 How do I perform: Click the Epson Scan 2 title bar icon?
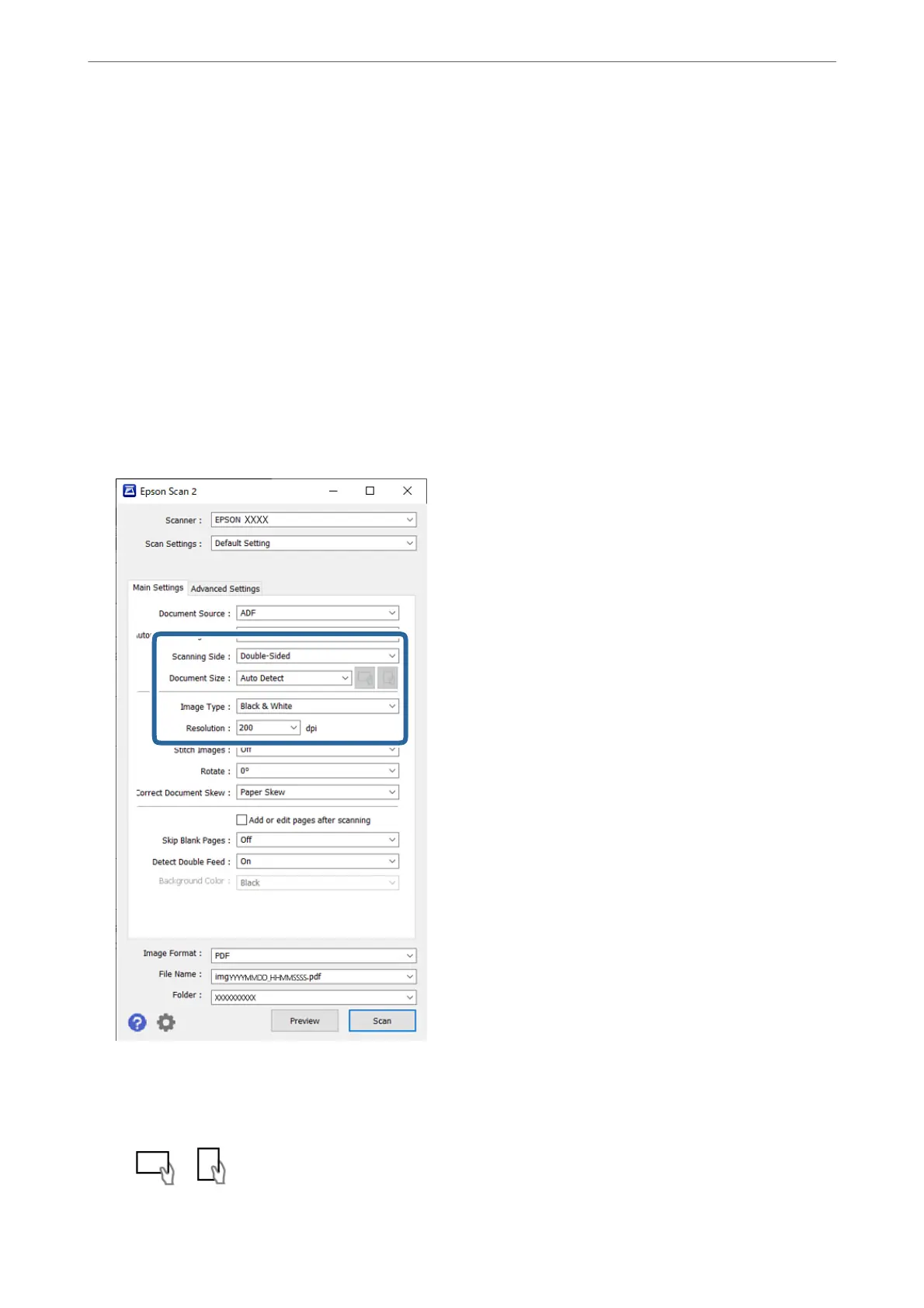130,491
